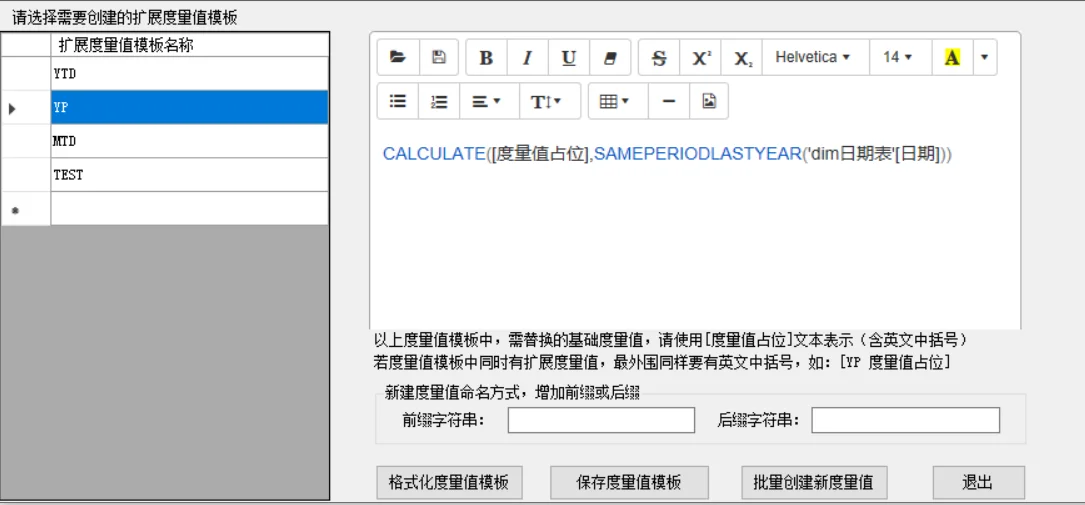Click the 扩展度量值模板名称 column header

tap(190, 45)
